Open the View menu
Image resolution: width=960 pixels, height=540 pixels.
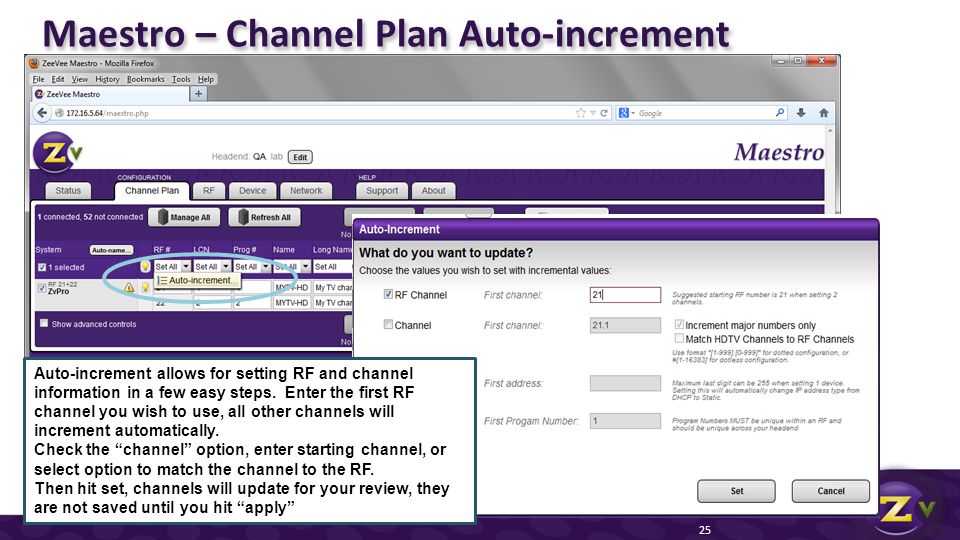tap(80, 79)
